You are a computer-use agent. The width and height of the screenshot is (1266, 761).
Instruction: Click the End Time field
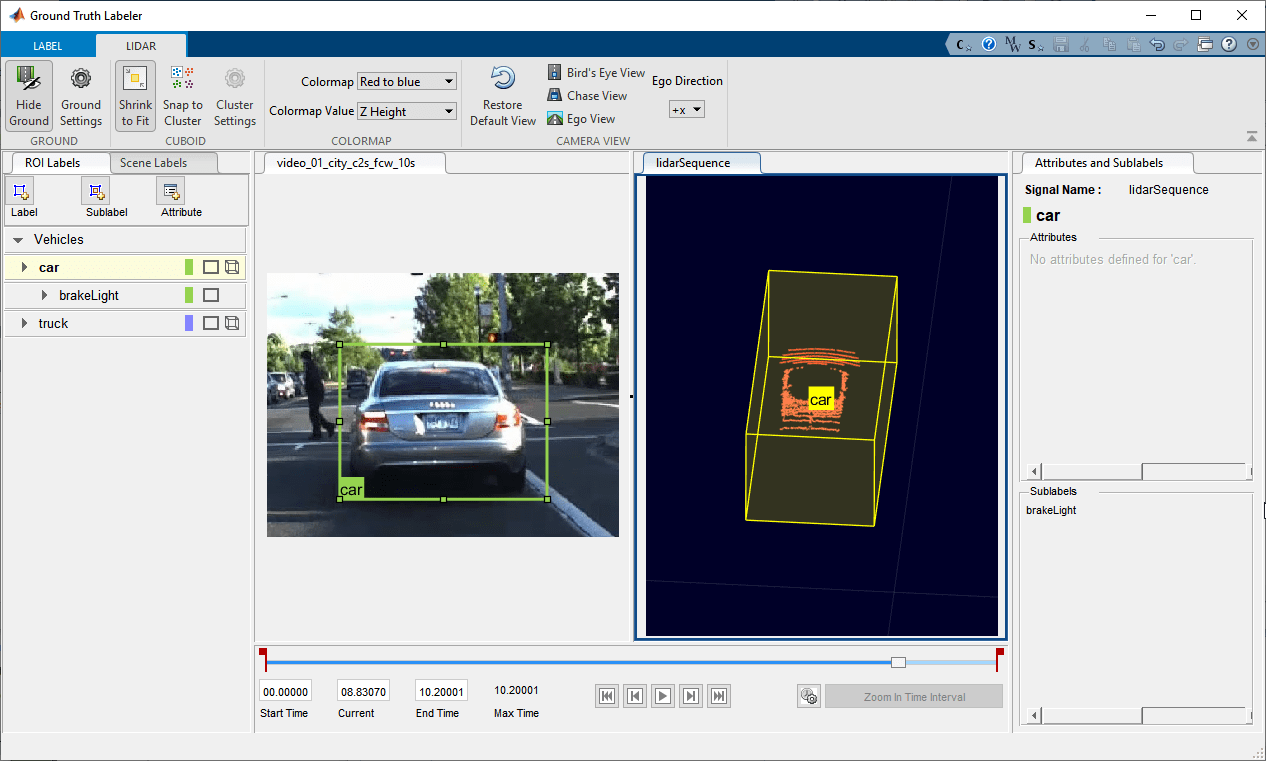(x=441, y=691)
